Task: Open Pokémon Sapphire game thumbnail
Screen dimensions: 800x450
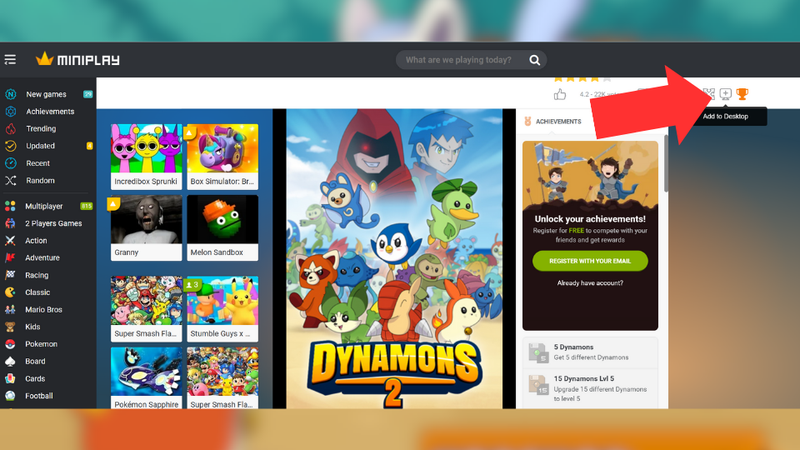Action: coord(146,378)
